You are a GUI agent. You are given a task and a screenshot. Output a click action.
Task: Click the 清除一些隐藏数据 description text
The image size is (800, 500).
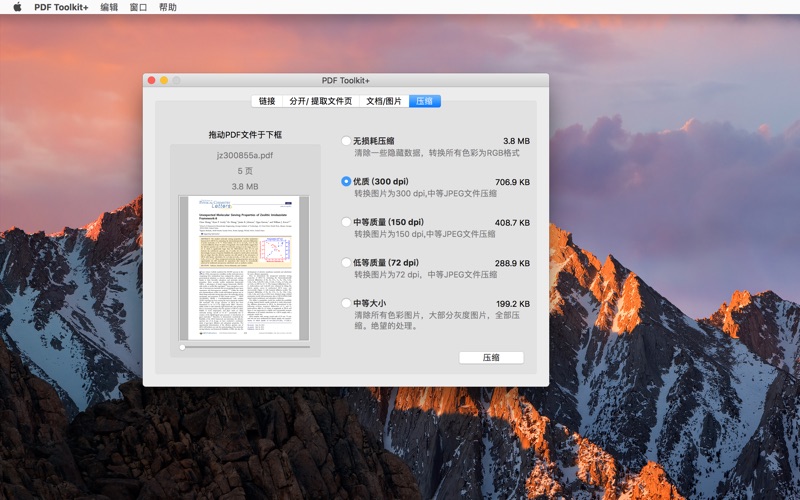tap(437, 153)
